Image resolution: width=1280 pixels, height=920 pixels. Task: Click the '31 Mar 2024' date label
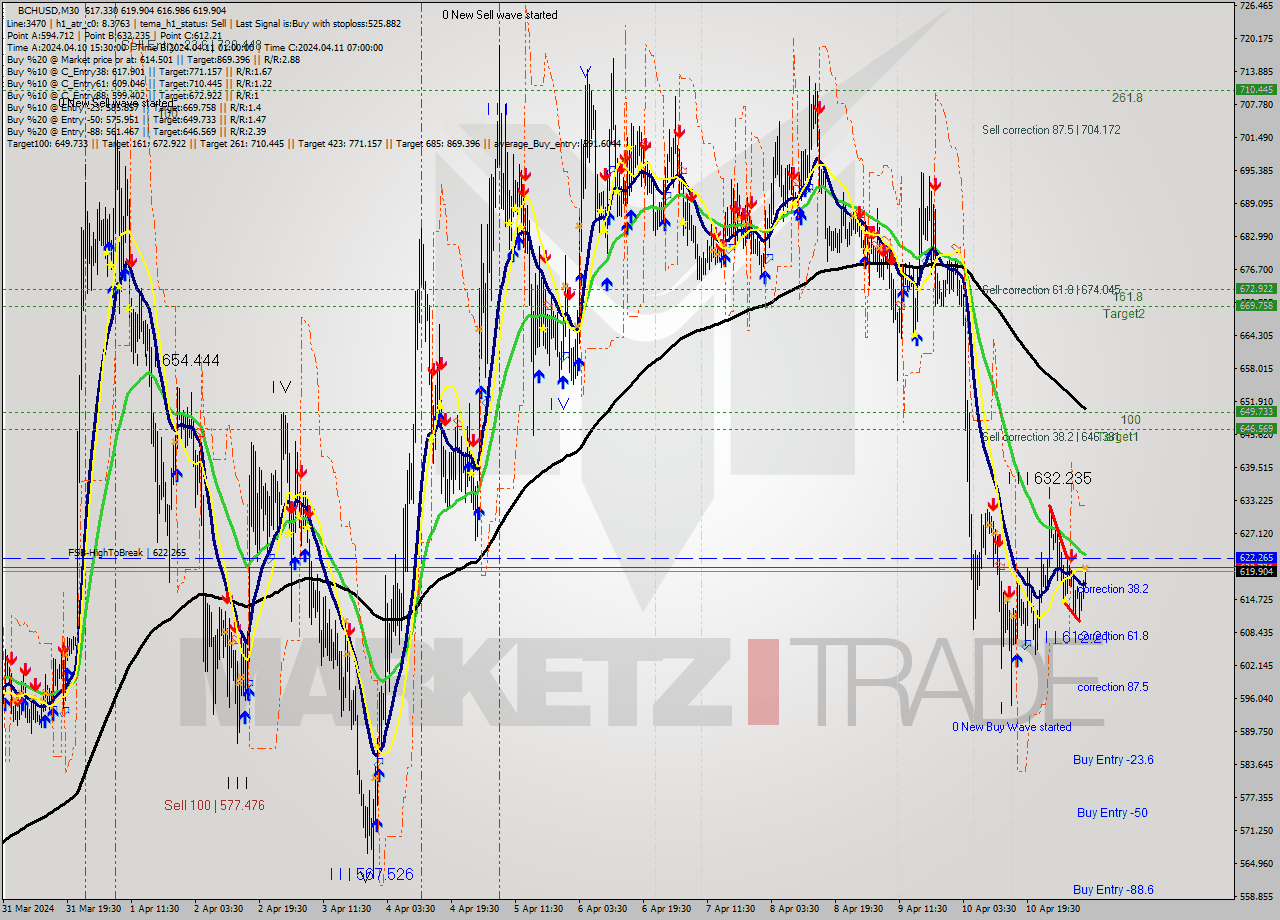coord(30,909)
